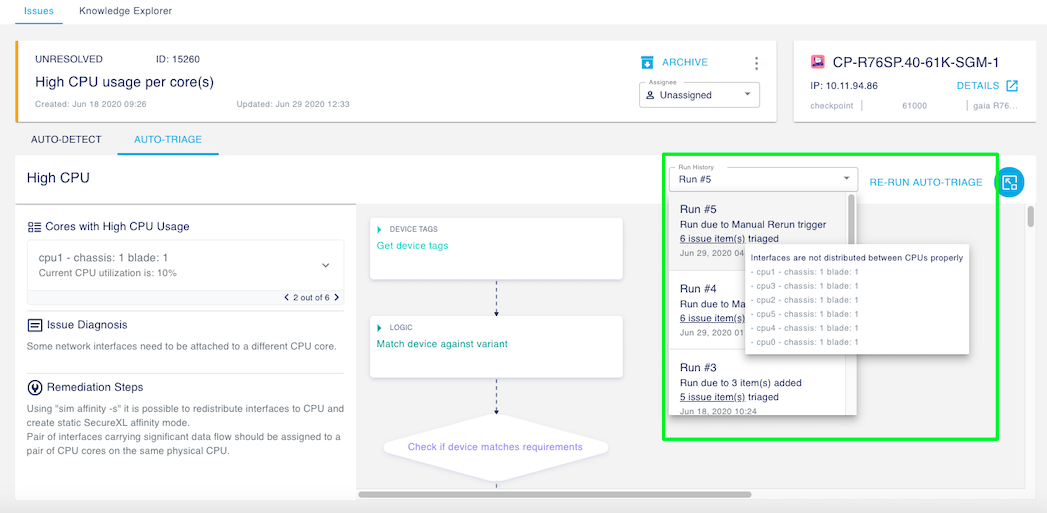Click the device icon beside CP-R76SP.40-61K-SGM-1
The height and width of the screenshot is (513, 1047).
[818, 62]
